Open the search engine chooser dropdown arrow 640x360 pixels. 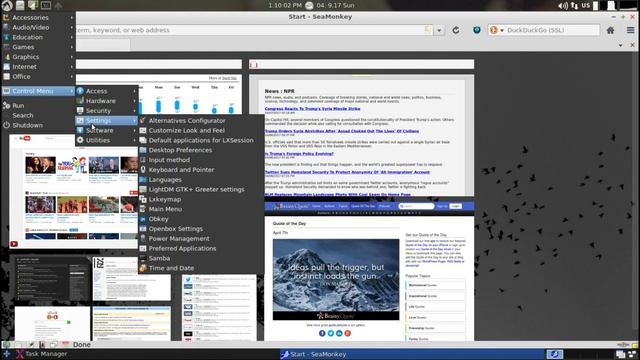coord(502,30)
